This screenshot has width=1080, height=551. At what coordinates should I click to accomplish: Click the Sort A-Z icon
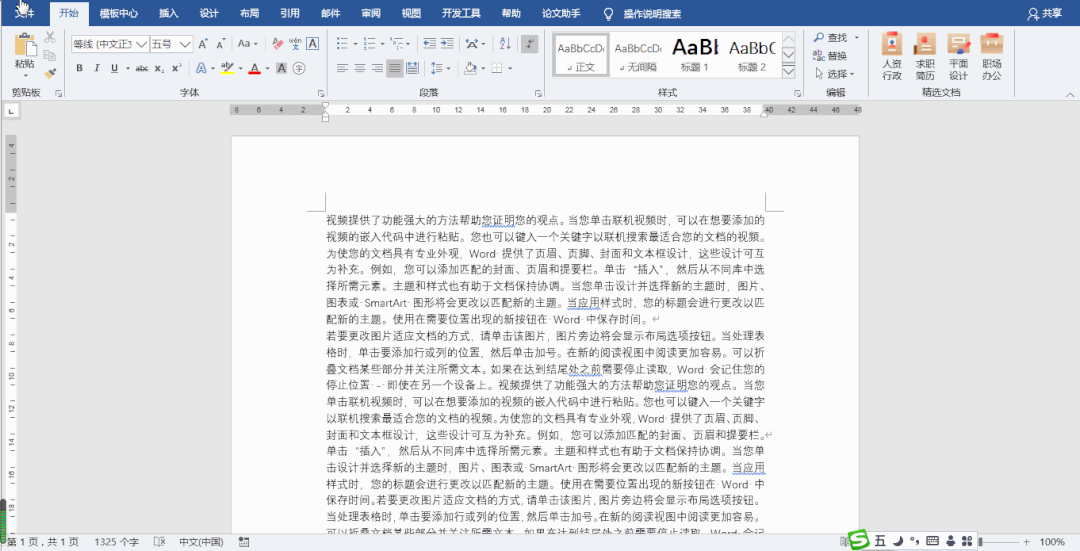click(505, 44)
